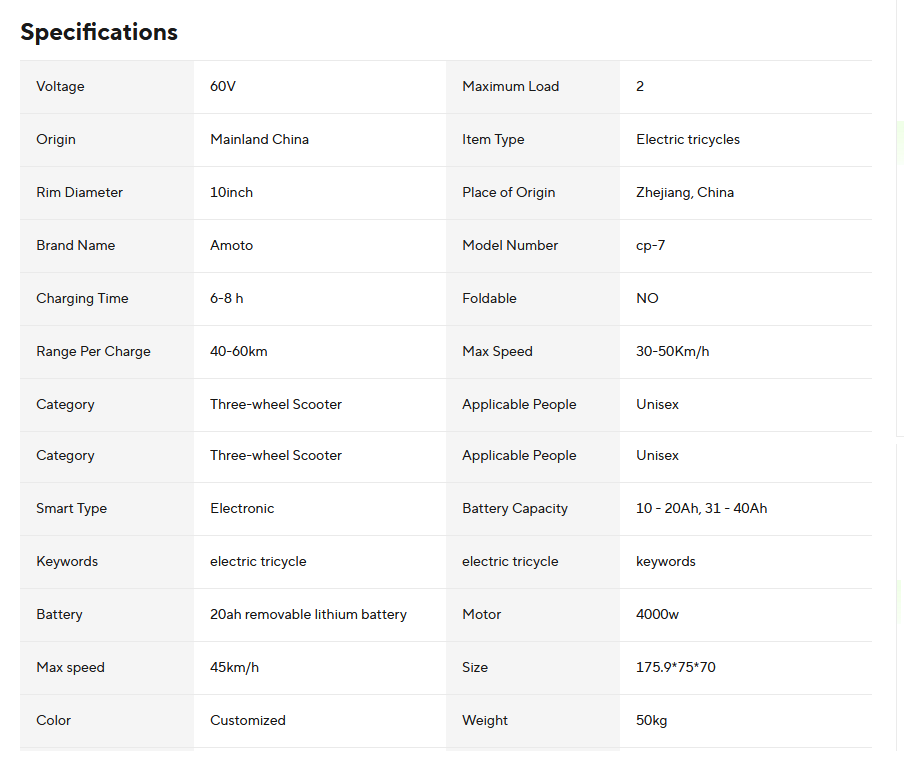Click the 60V voltage value

[223, 86]
